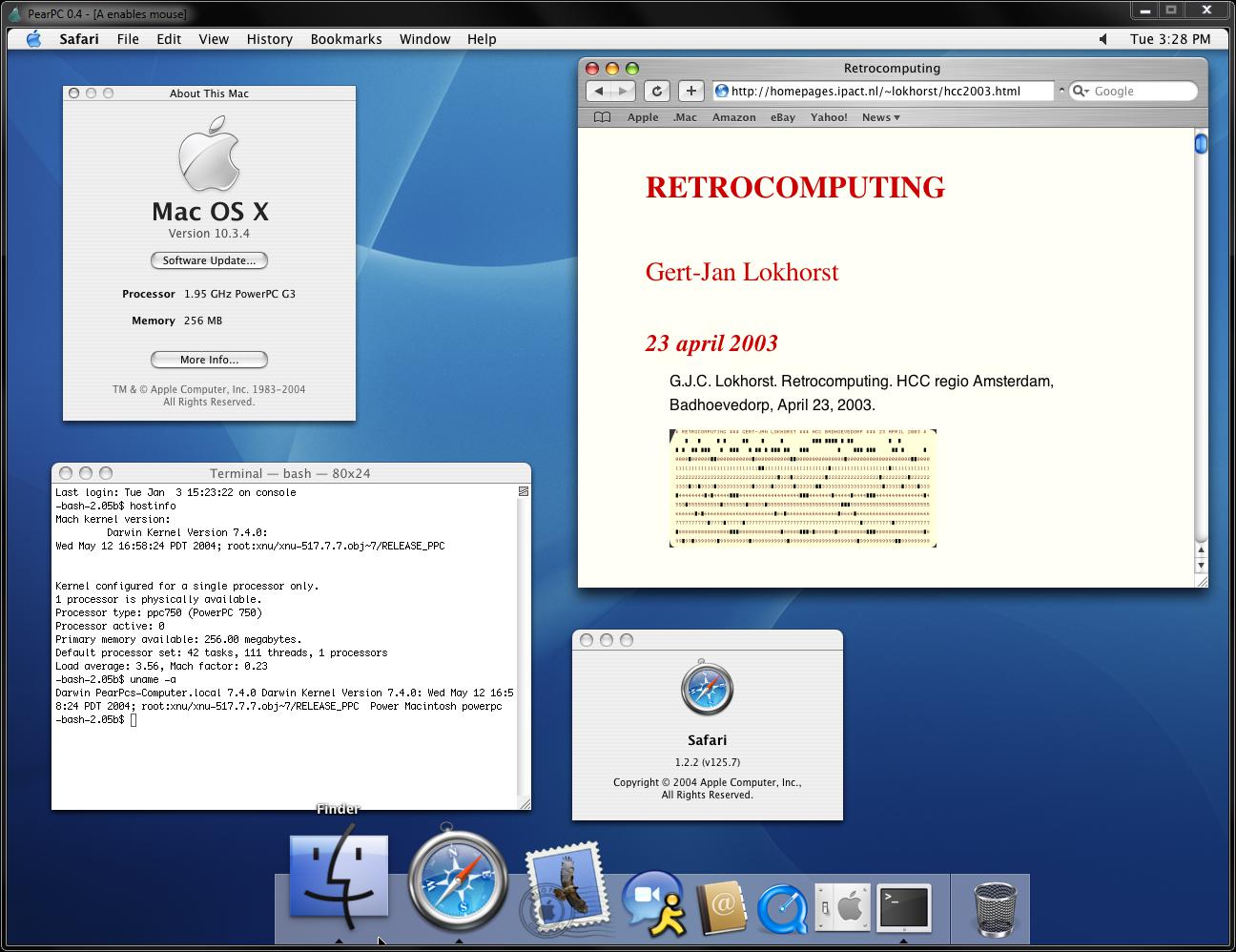Open the Bookmarks menu
This screenshot has height=952, width=1236.
tap(346, 39)
